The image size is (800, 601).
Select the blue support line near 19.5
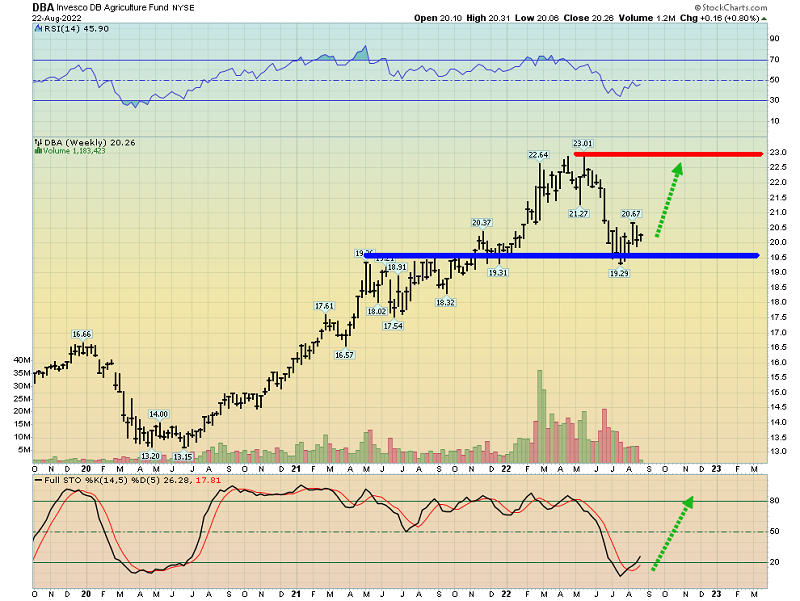point(560,256)
